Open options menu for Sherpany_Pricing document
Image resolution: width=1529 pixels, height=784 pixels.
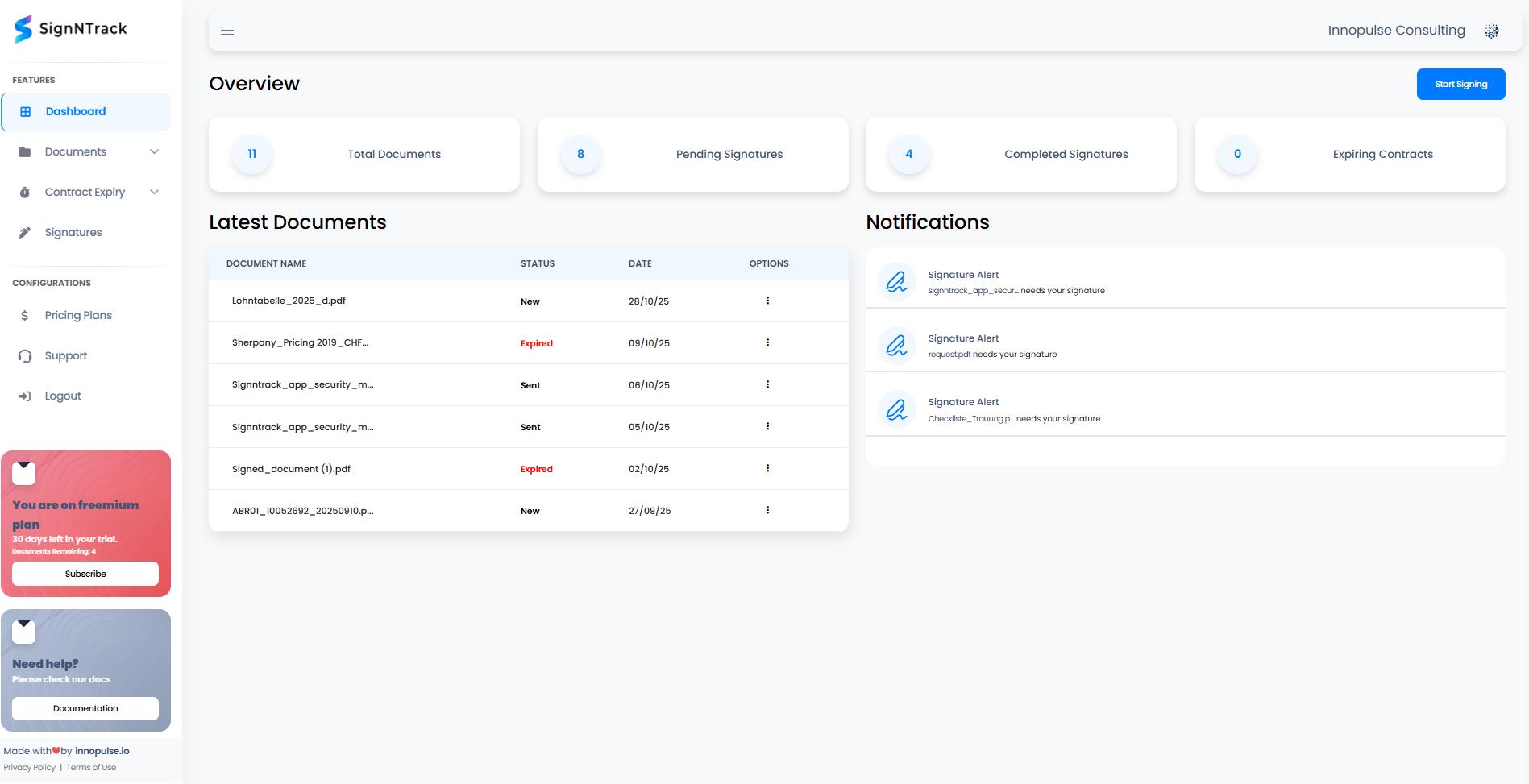(x=767, y=342)
